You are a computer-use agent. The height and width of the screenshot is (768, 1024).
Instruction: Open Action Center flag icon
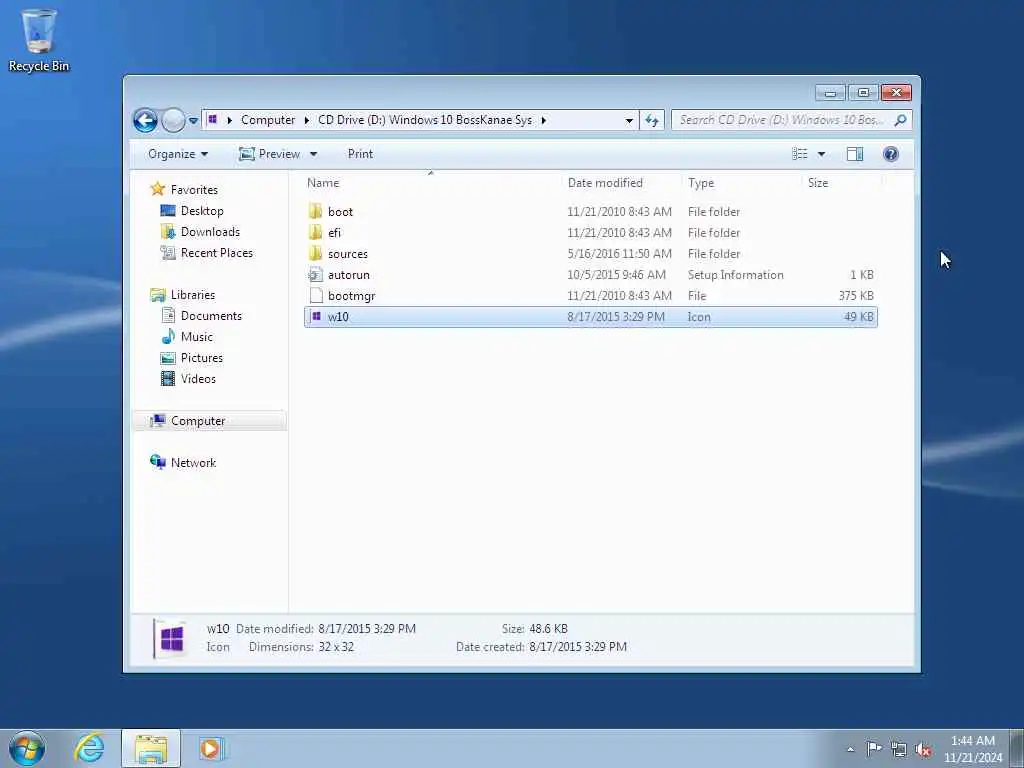click(874, 748)
